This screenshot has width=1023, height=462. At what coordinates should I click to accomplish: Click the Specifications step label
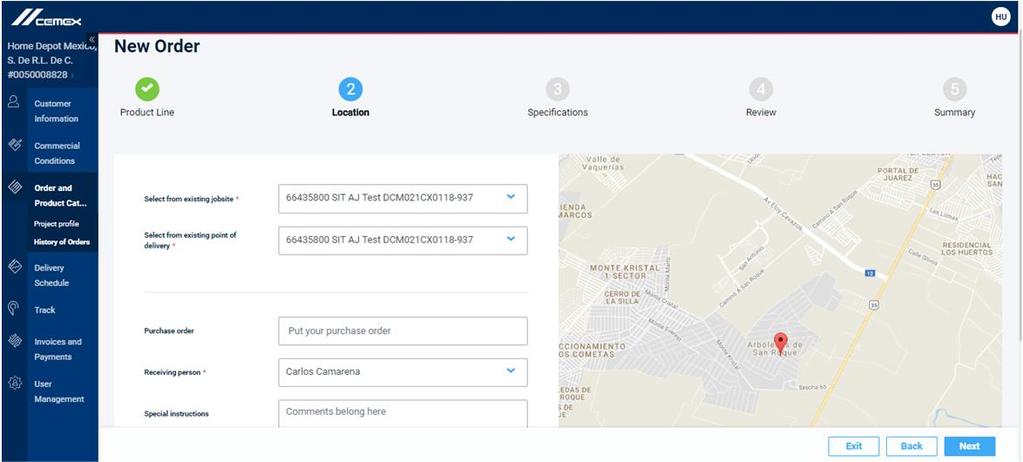click(x=557, y=112)
